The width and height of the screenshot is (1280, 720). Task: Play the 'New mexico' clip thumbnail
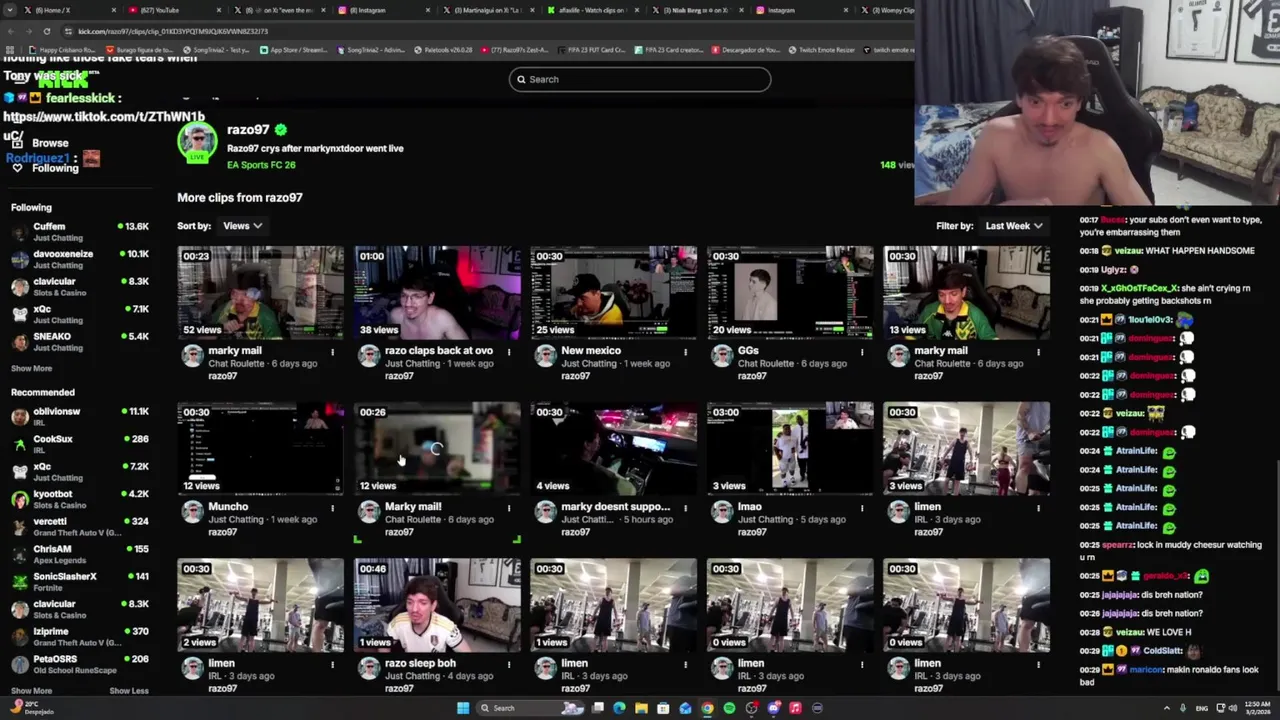[613, 292]
